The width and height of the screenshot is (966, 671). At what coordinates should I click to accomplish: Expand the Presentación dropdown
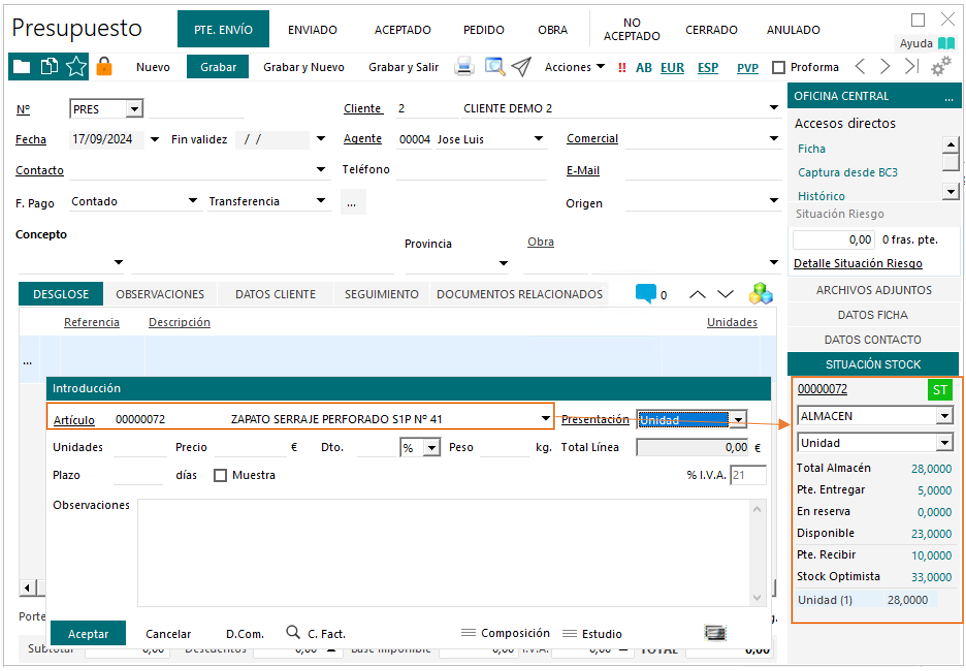click(738, 420)
